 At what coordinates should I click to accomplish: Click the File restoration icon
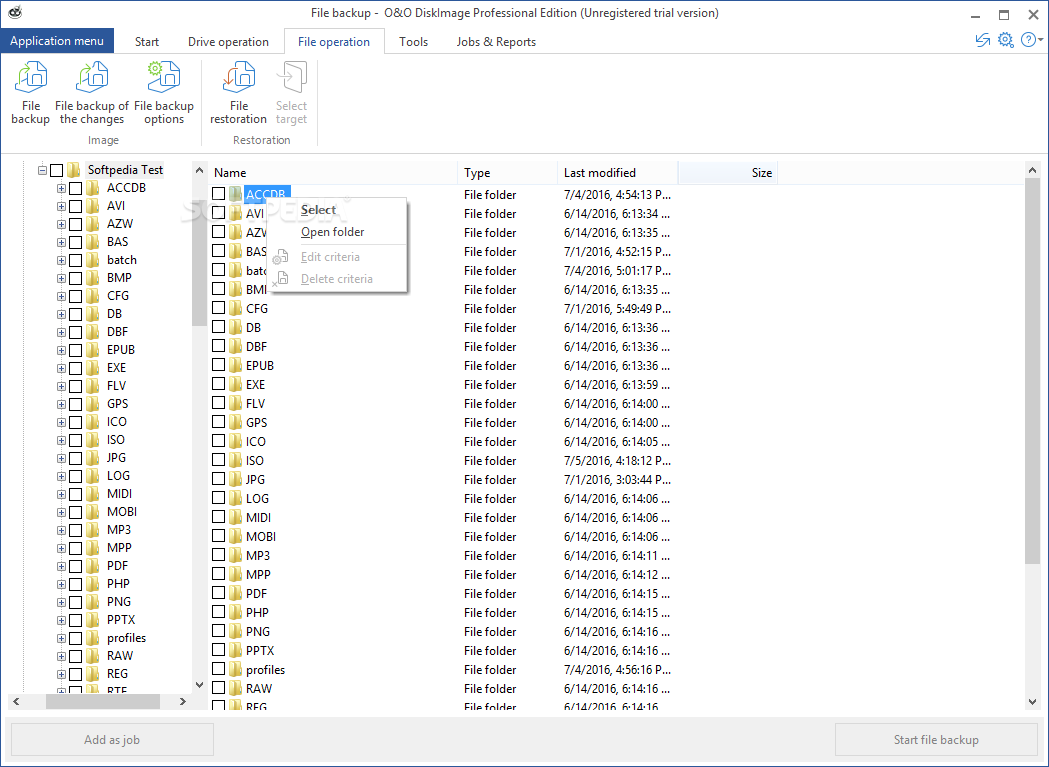pyautogui.click(x=239, y=77)
